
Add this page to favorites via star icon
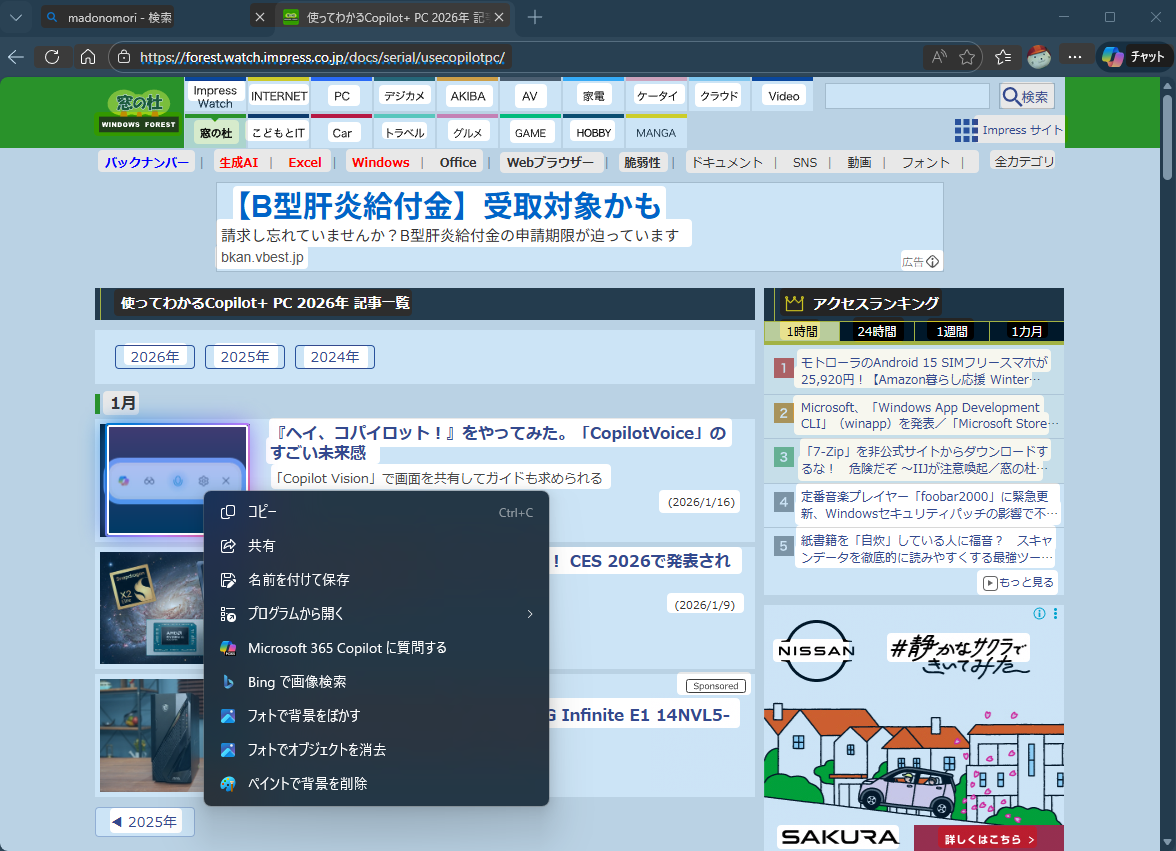pos(966,57)
